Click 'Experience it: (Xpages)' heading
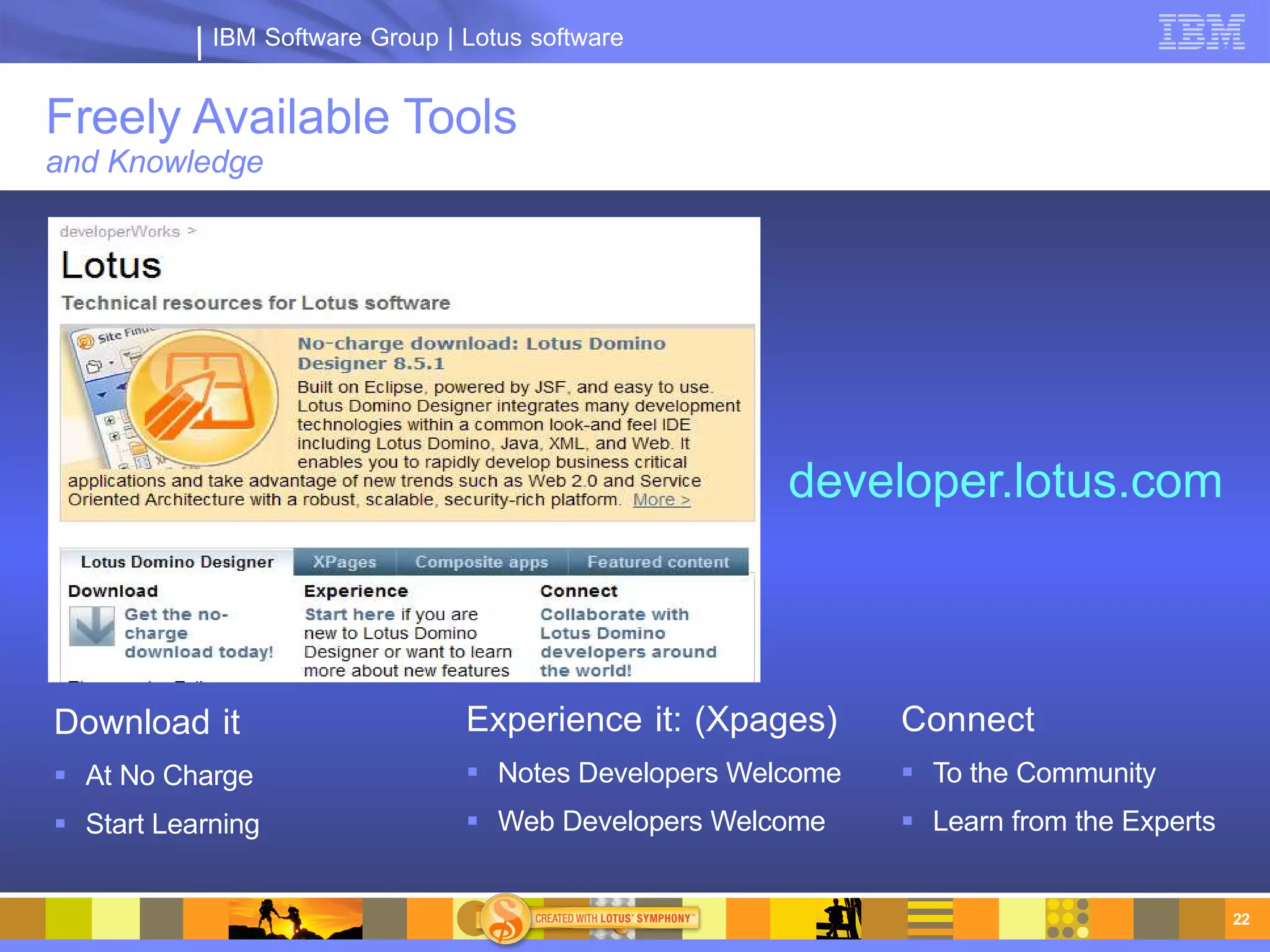The image size is (1270, 952). point(652,720)
